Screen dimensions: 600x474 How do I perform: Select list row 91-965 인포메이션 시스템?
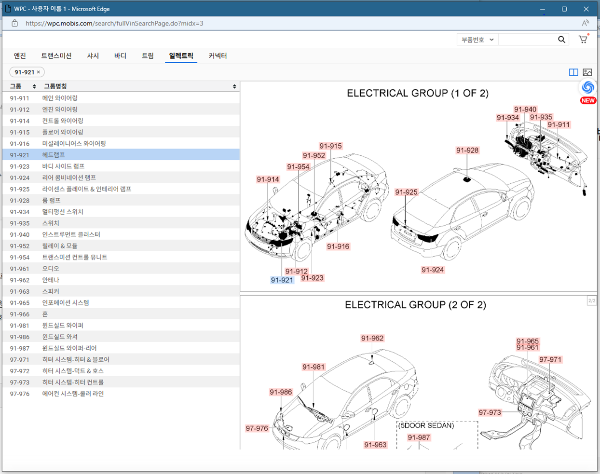tap(121, 303)
